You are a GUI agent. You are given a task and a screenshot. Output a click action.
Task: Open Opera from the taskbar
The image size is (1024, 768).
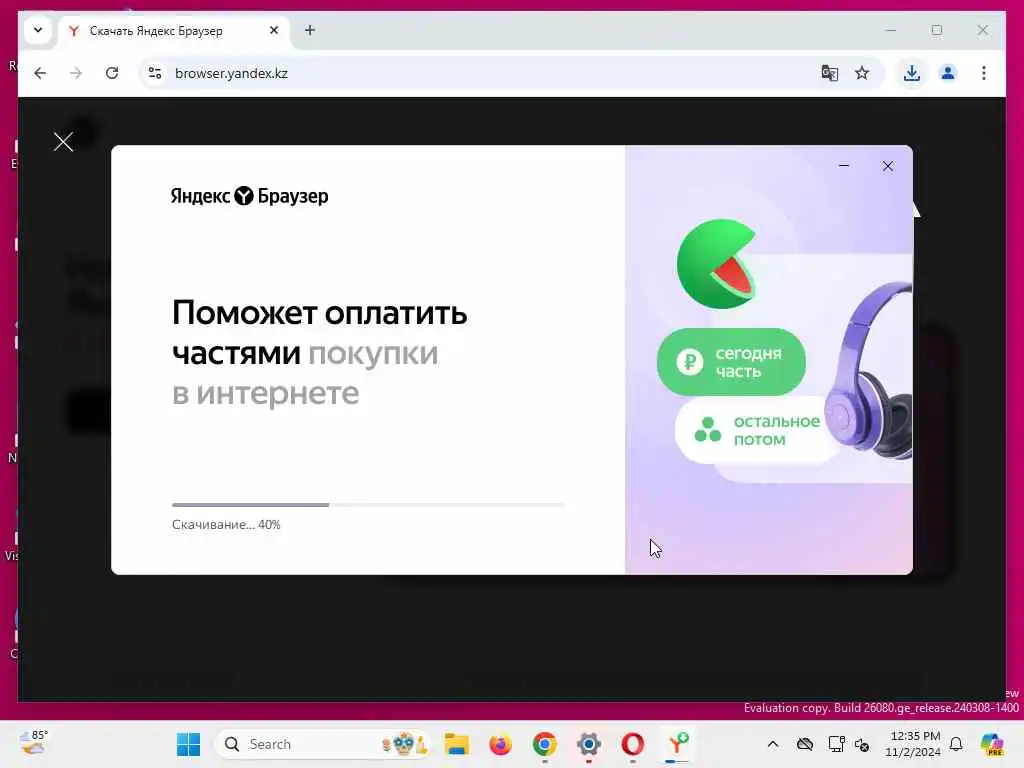pos(632,744)
